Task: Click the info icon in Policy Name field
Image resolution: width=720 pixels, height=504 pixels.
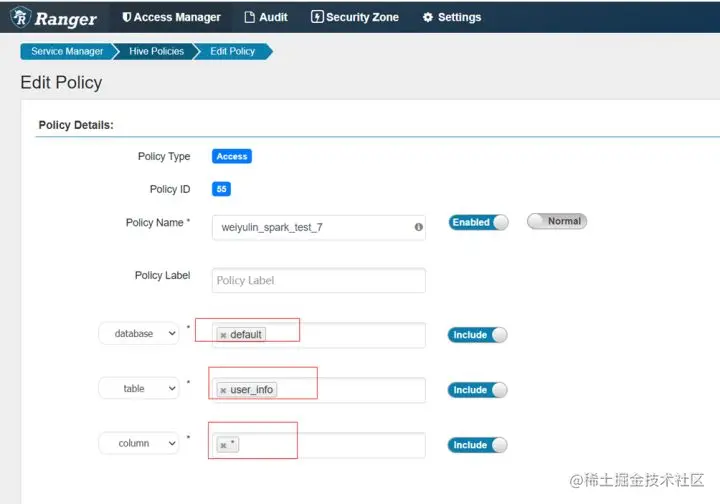Action: tap(418, 227)
